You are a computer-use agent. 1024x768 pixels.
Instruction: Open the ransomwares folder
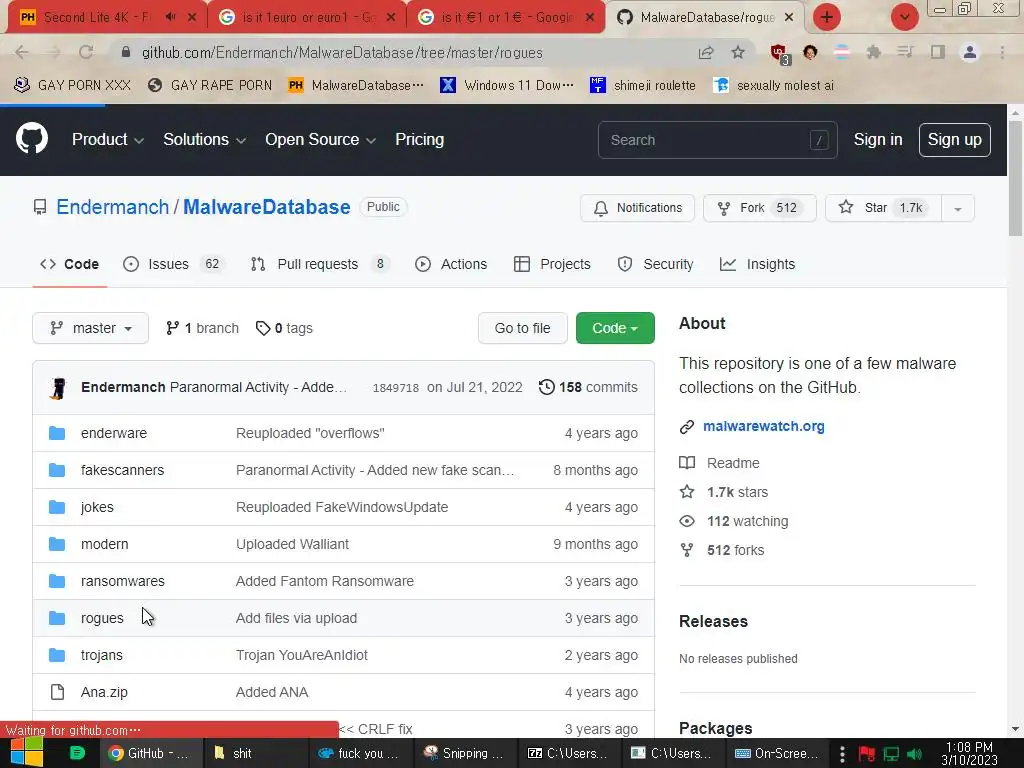click(x=123, y=581)
